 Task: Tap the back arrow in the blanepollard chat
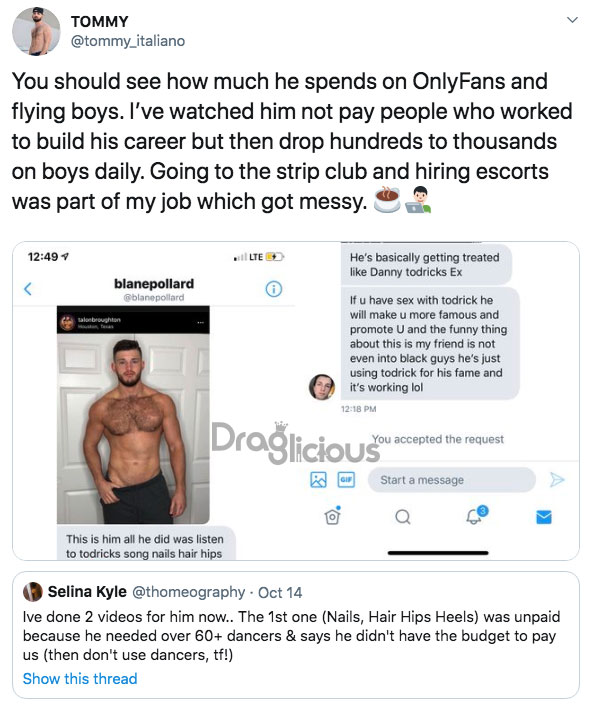click(x=28, y=288)
